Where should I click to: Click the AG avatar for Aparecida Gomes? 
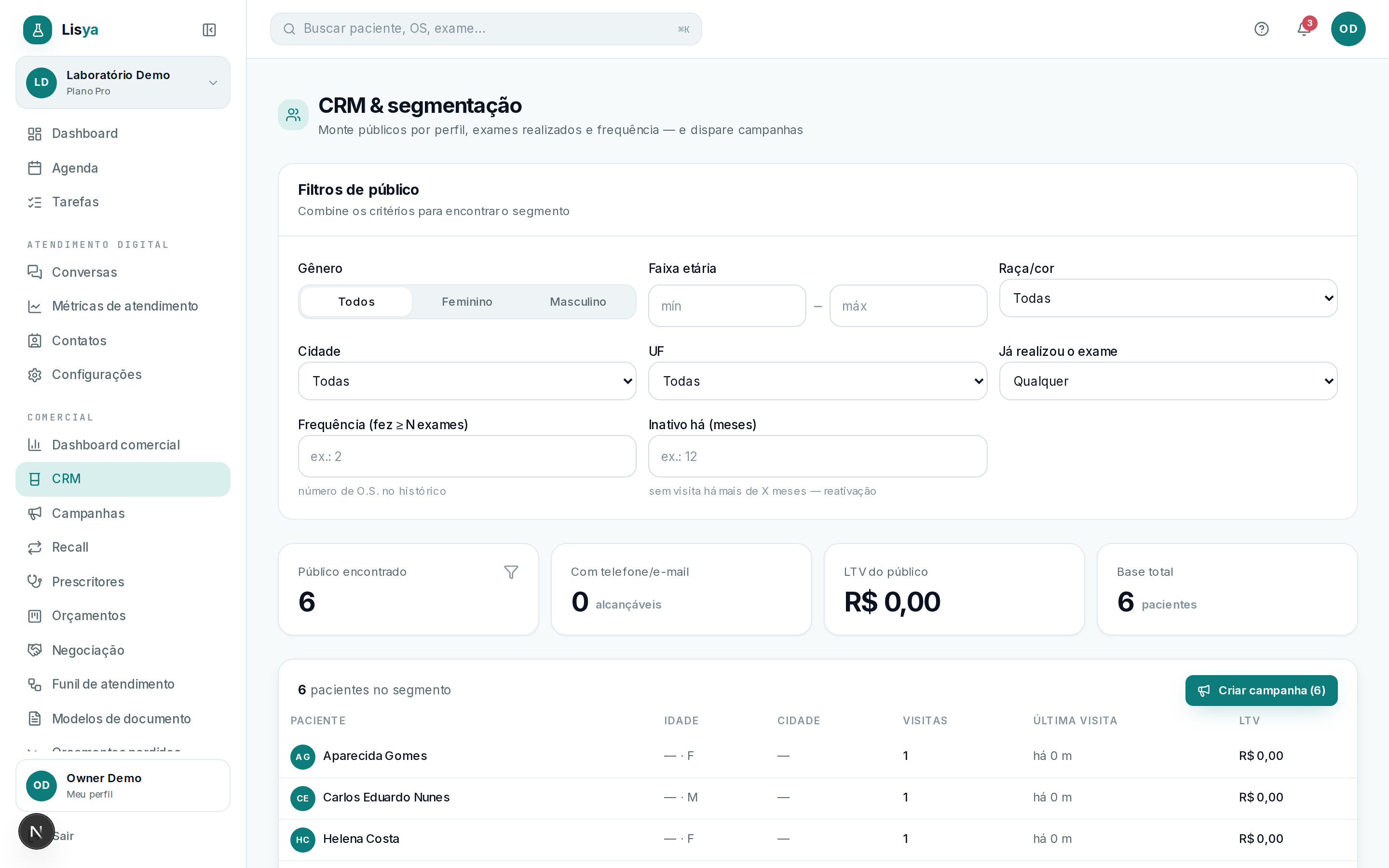[x=302, y=757]
